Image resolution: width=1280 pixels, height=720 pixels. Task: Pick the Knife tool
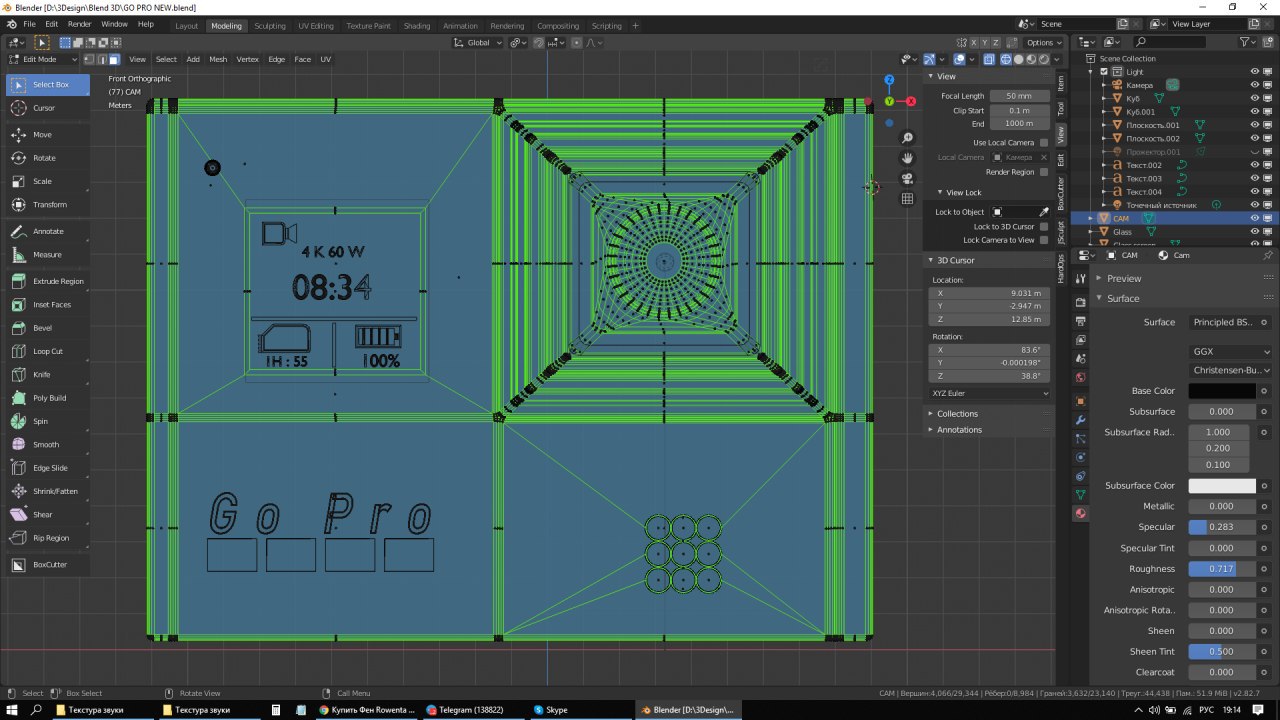47,374
